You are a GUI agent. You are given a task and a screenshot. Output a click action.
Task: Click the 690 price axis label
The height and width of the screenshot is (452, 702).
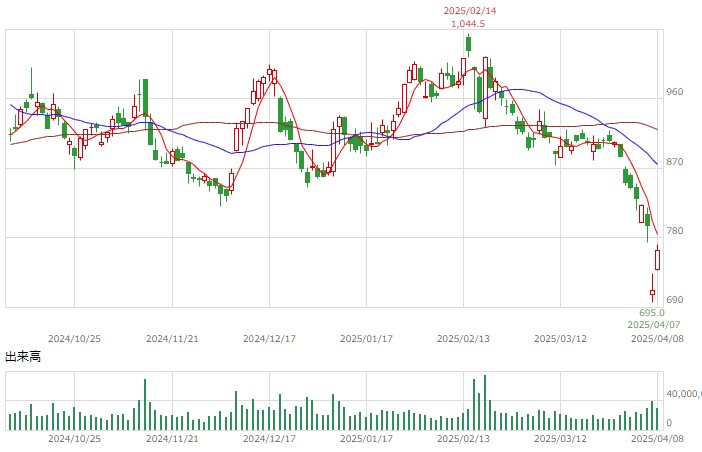(x=675, y=299)
